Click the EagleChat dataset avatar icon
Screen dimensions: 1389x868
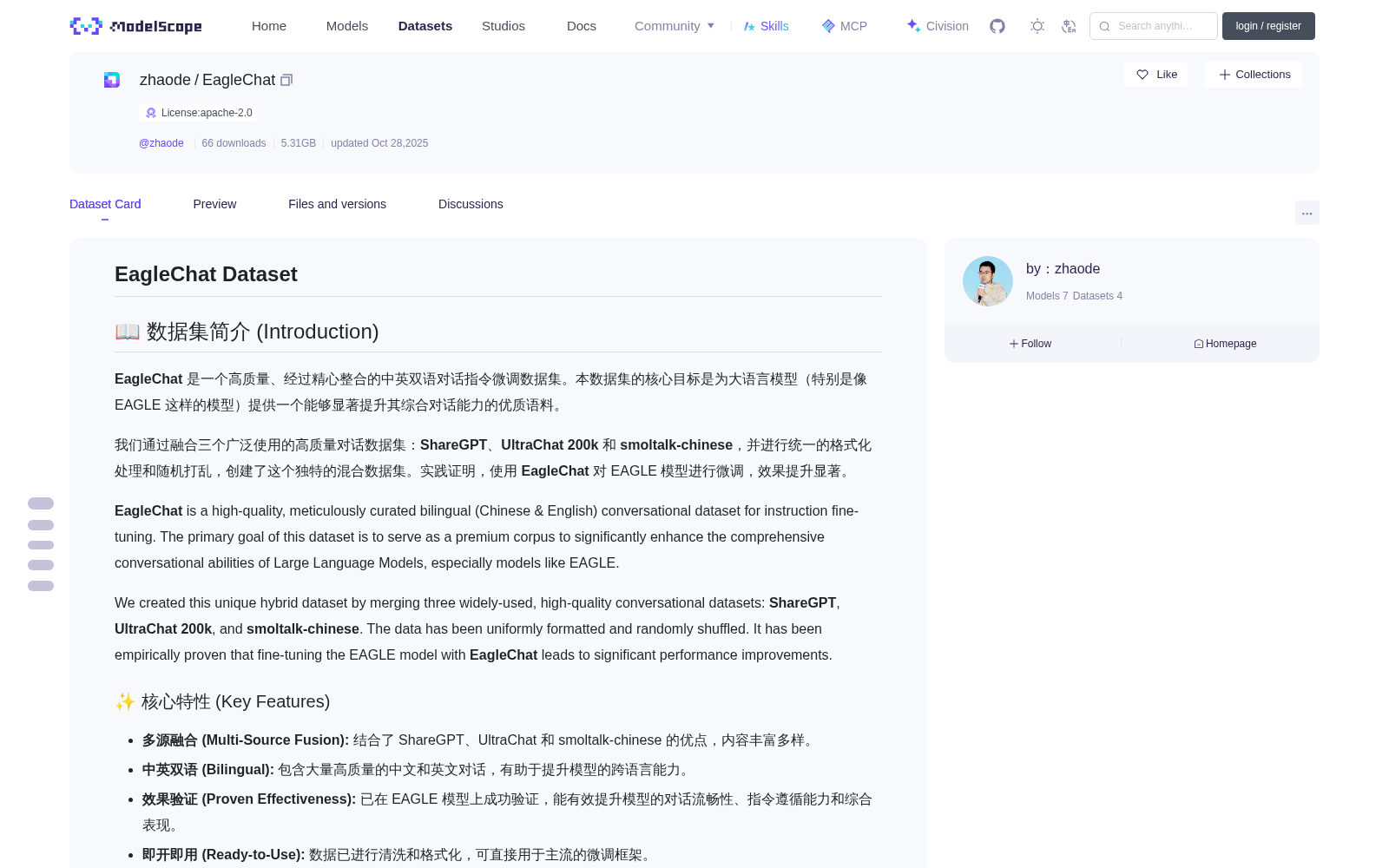[112, 80]
